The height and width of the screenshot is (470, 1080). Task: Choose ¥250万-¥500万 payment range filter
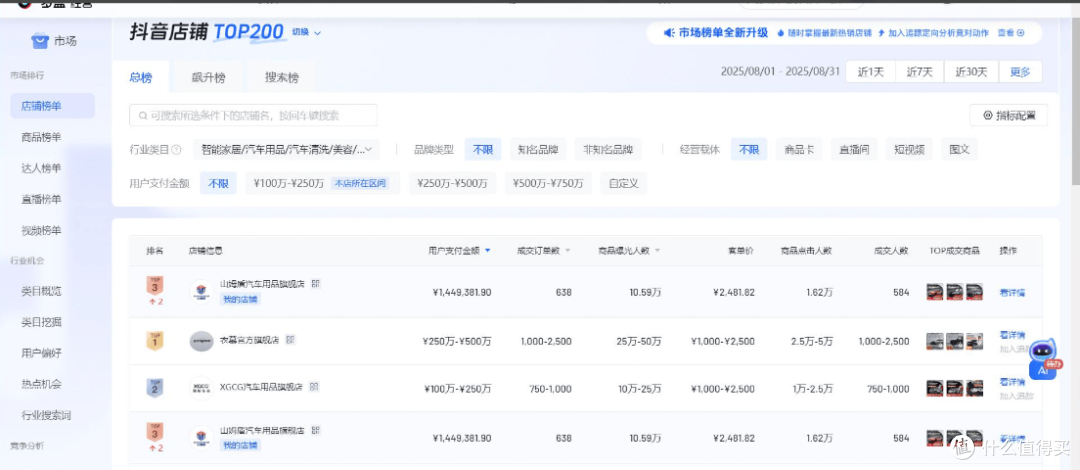pos(453,183)
